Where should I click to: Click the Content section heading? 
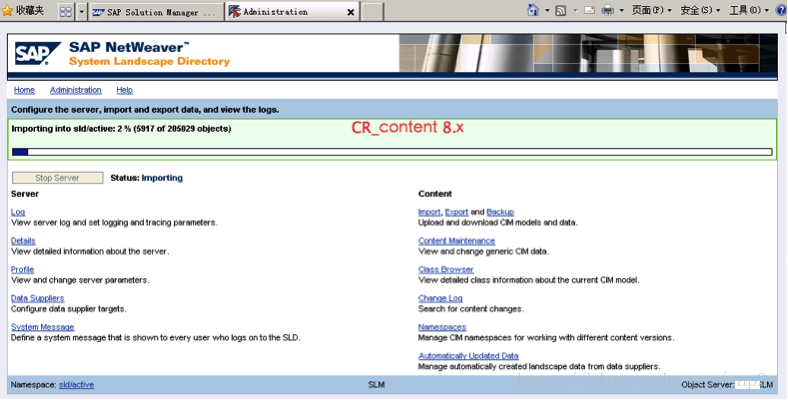435,193
